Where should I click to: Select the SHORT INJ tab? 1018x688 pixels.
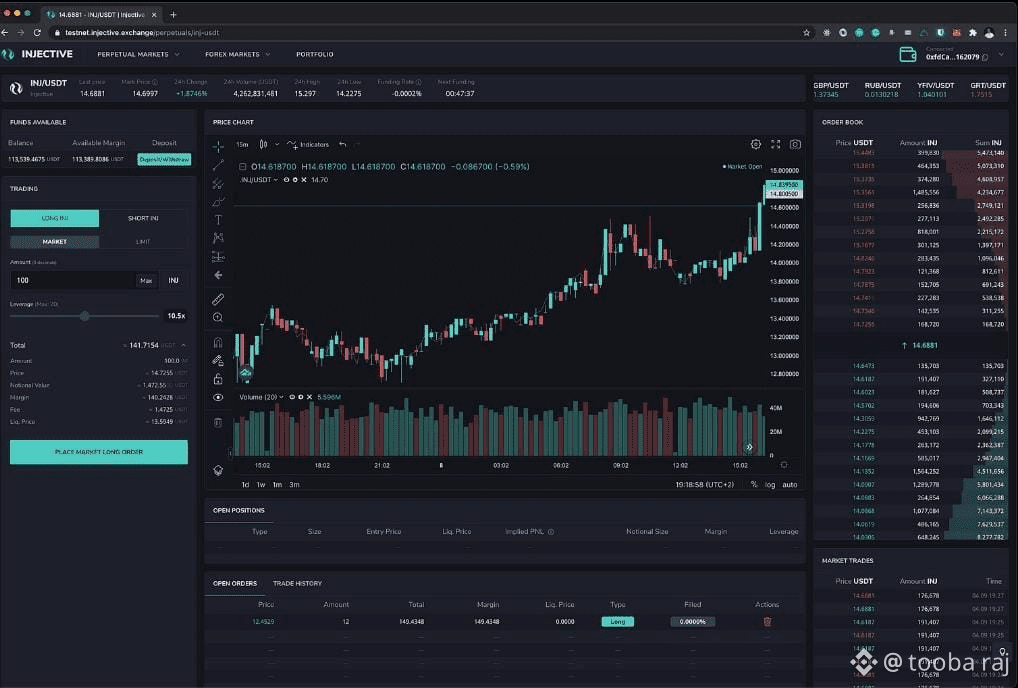[143, 218]
